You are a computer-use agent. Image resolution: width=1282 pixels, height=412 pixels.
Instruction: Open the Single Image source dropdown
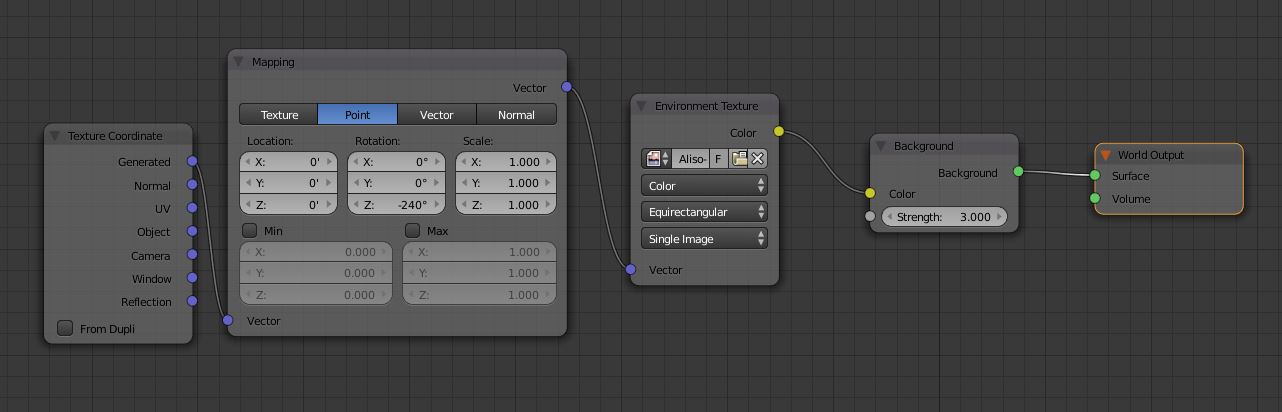click(x=704, y=239)
